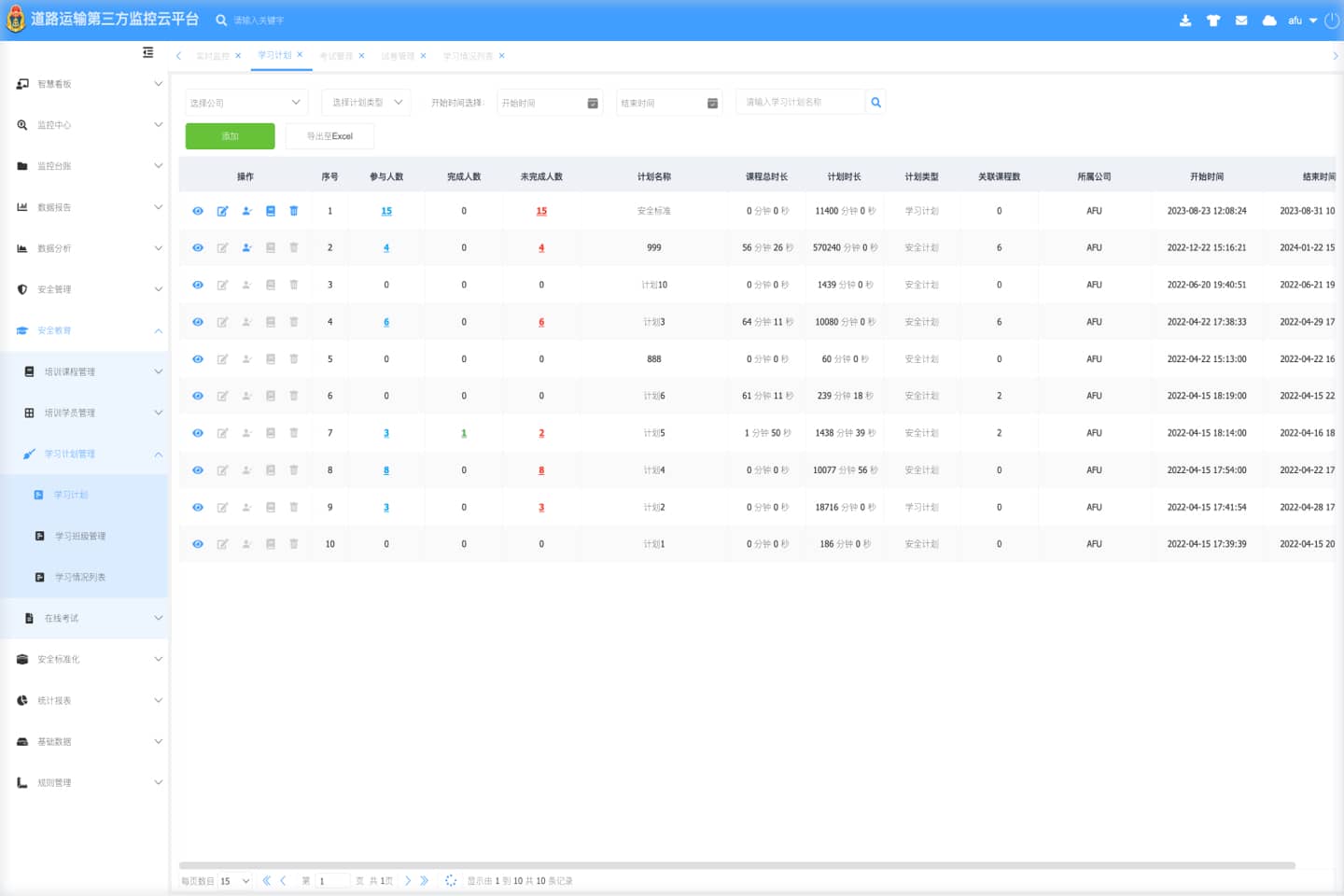This screenshot has width=1344, height=896.
Task: Open calendar picker for 结束时间
Action: 713,104
